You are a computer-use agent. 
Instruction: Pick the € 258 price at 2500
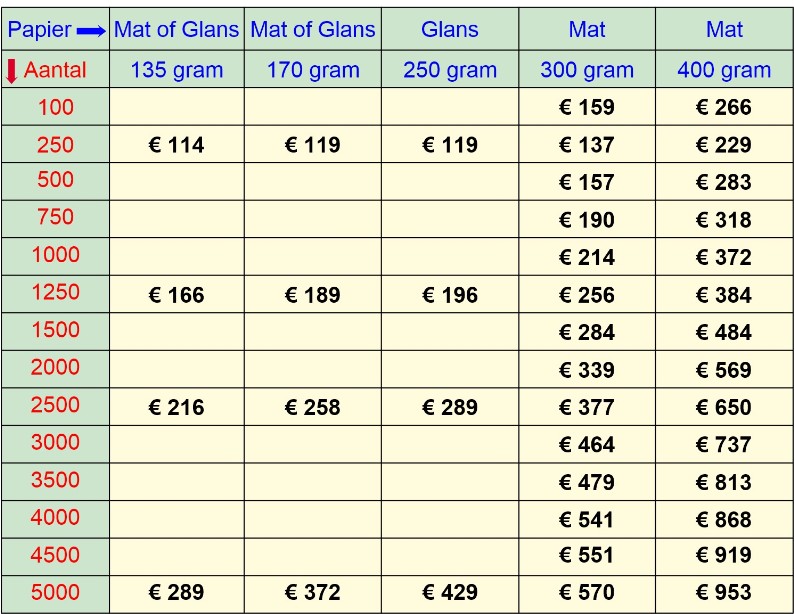[x=312, y=407]
